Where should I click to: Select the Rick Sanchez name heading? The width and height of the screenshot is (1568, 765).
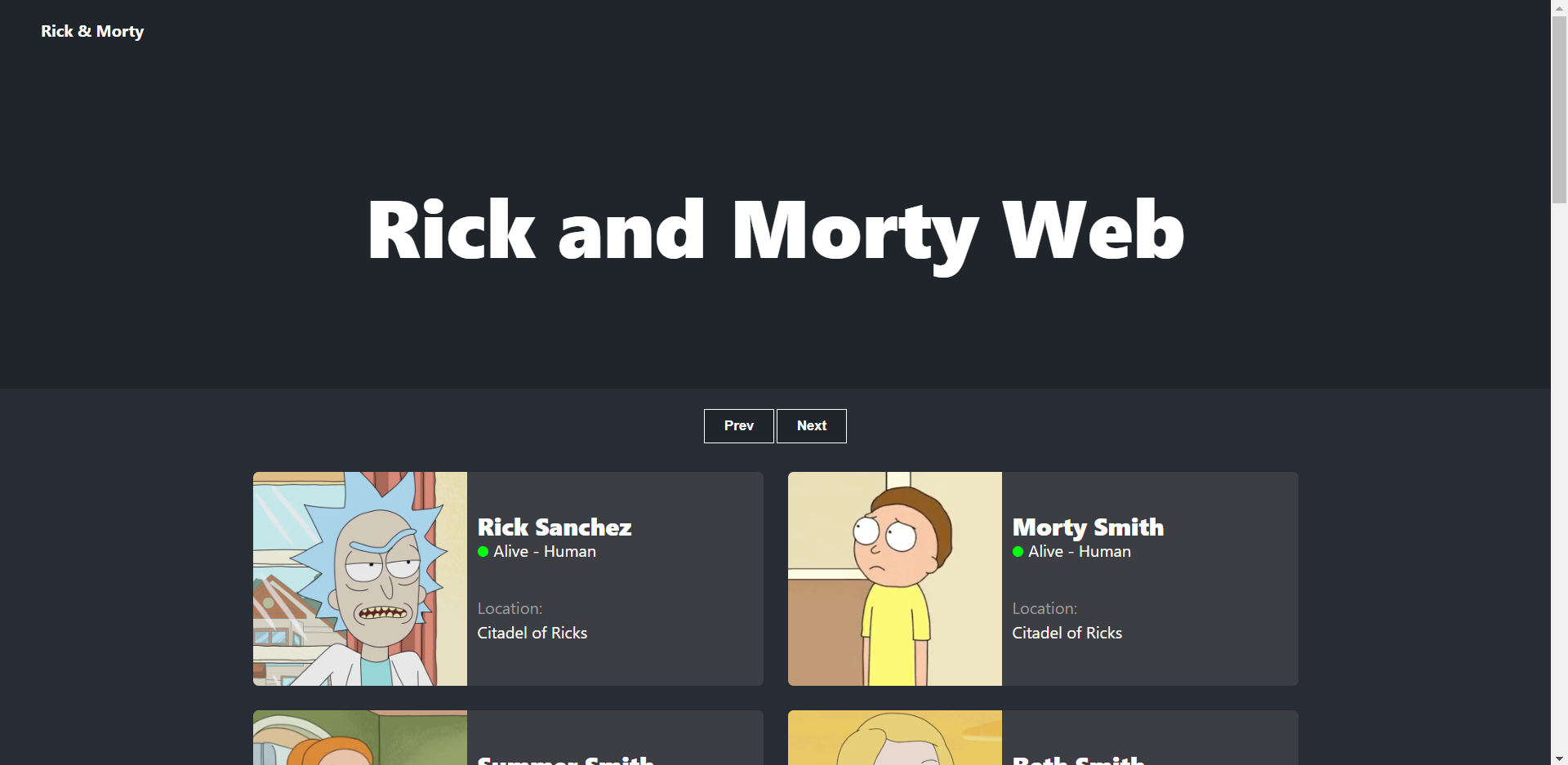[555, 527]
